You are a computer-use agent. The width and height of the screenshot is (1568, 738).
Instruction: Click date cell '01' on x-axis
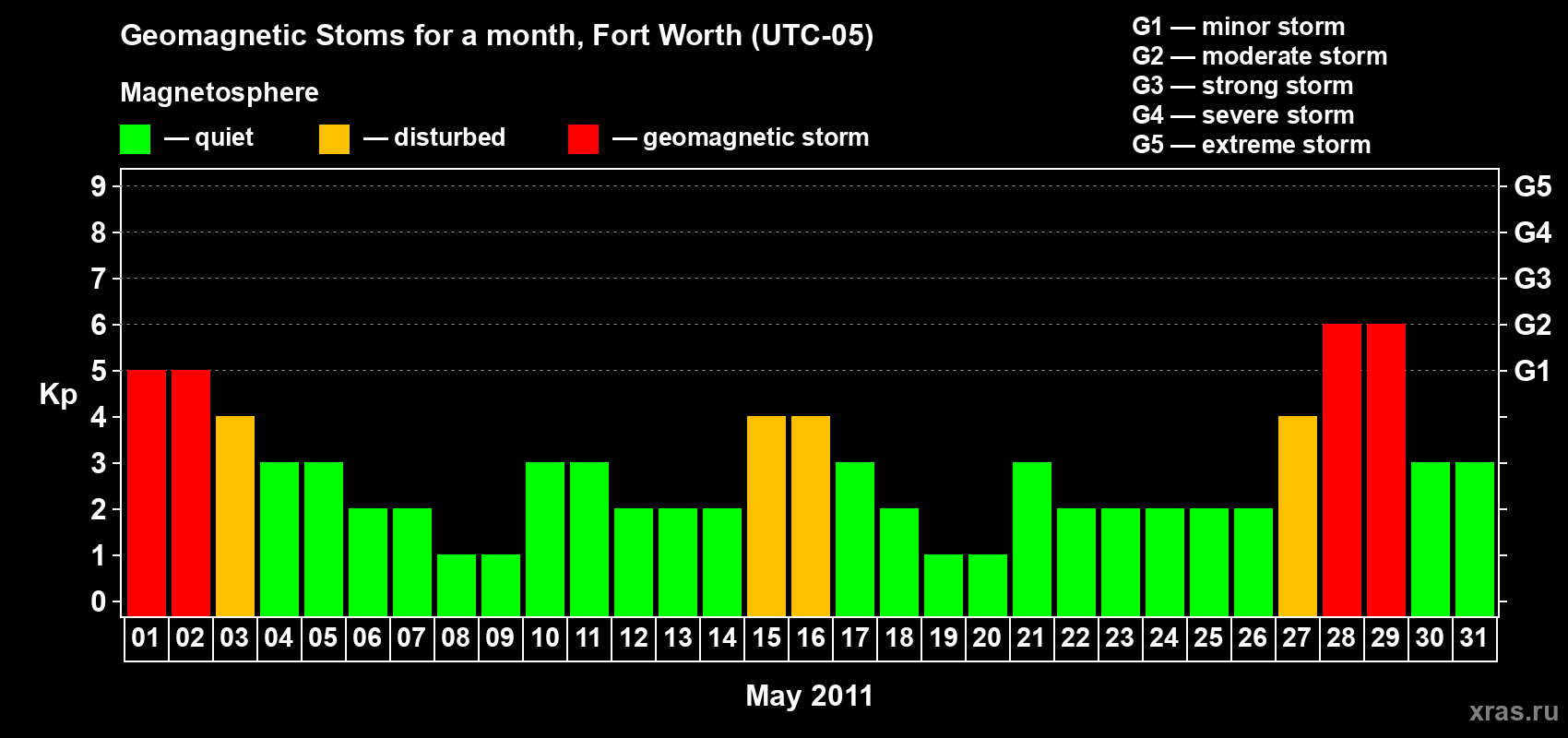tap(147, 638)
